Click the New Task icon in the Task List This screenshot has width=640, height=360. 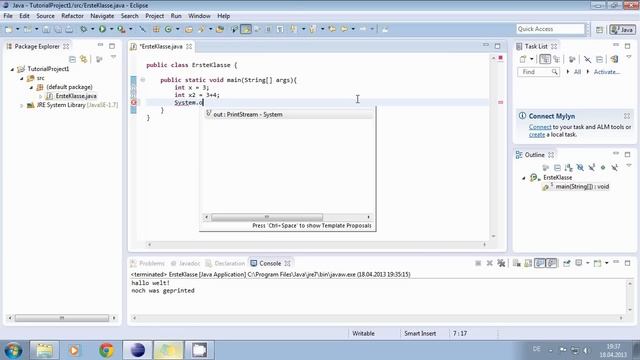[523, 59]
